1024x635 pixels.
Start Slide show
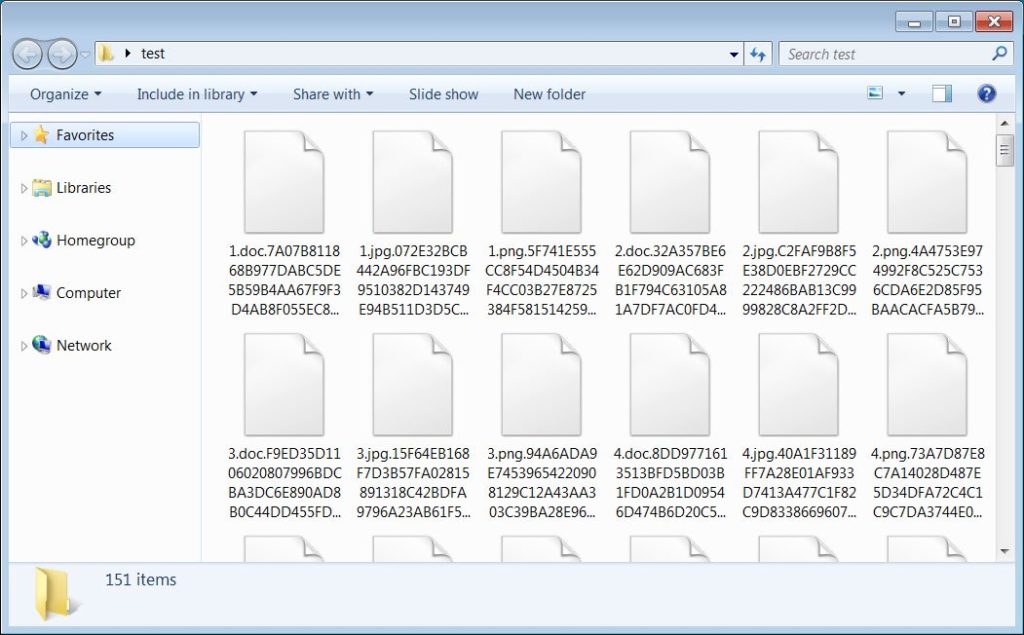click(x=443, y=94)
